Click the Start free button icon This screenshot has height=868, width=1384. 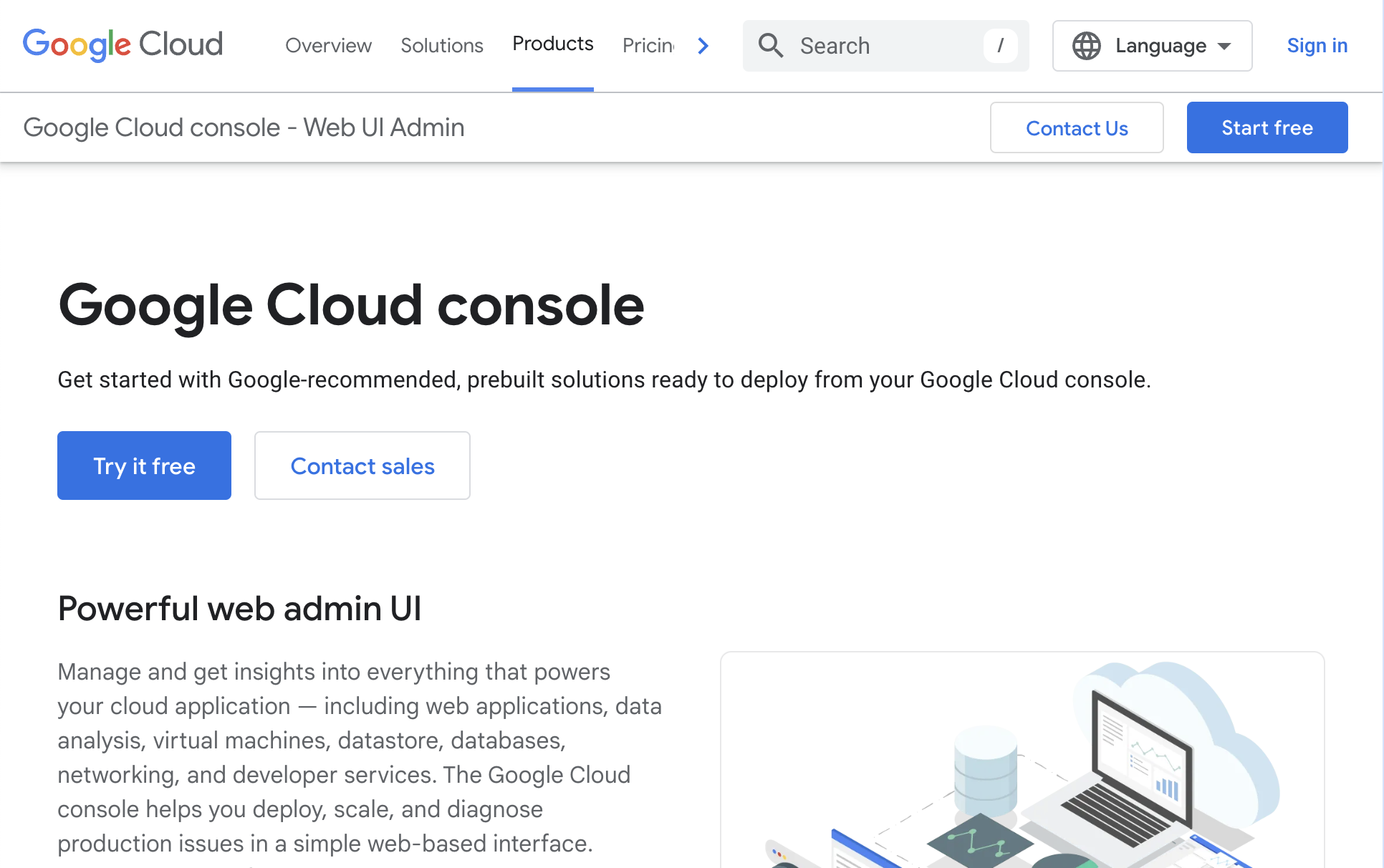1267,127
